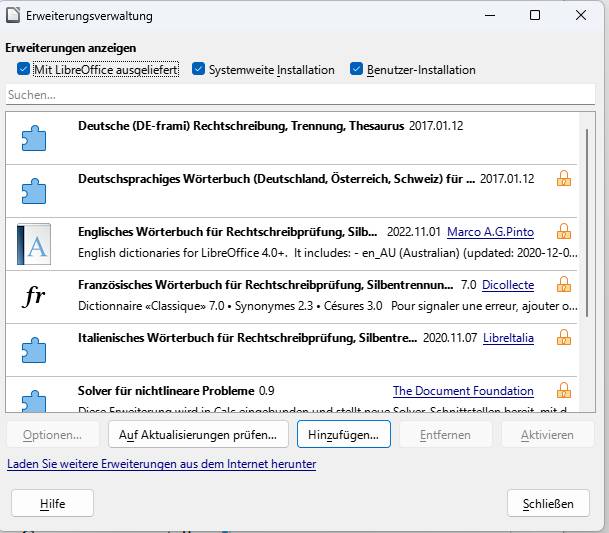Close the Erweiterungsverwaltung dialog with X
Image resolution: width=609 pixels, height=533 pixels.
[581, 15]
